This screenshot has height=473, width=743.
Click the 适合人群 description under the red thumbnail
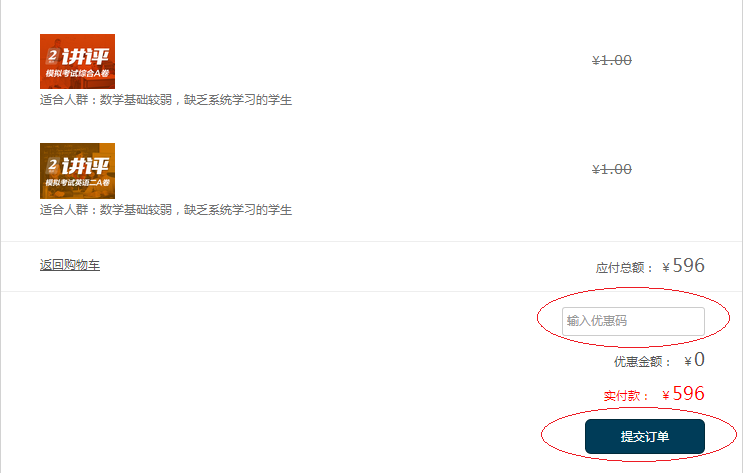(x=166, y=100)
